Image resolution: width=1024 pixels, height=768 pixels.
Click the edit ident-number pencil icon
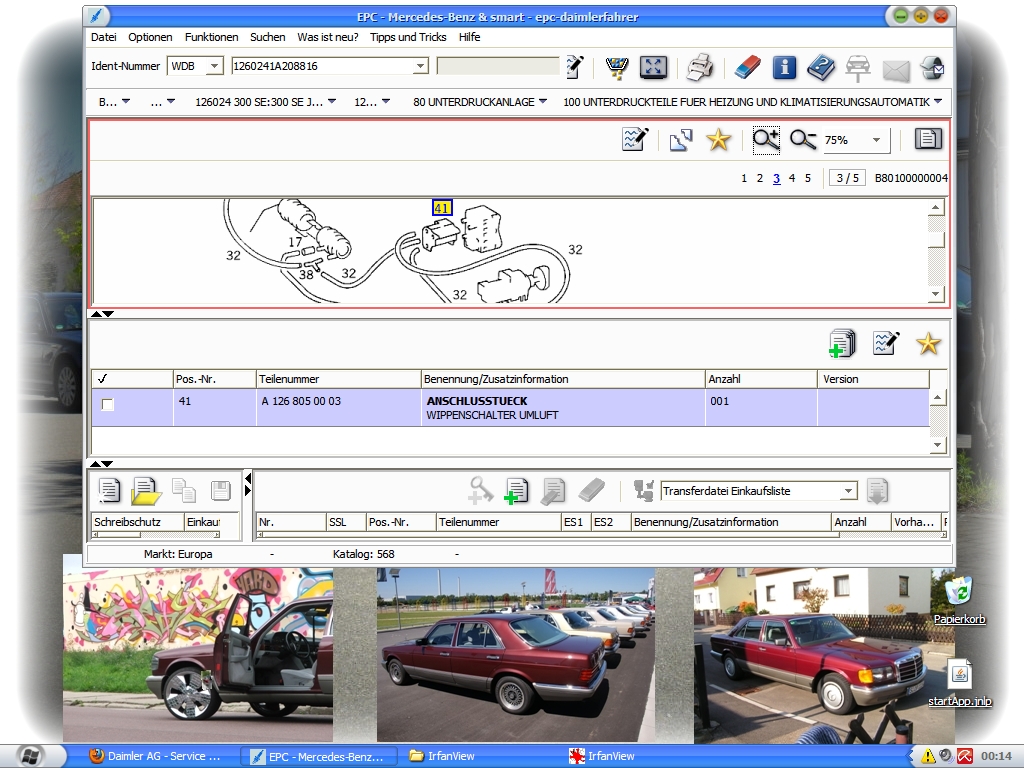pyautogui.click(x=574, y=67)
